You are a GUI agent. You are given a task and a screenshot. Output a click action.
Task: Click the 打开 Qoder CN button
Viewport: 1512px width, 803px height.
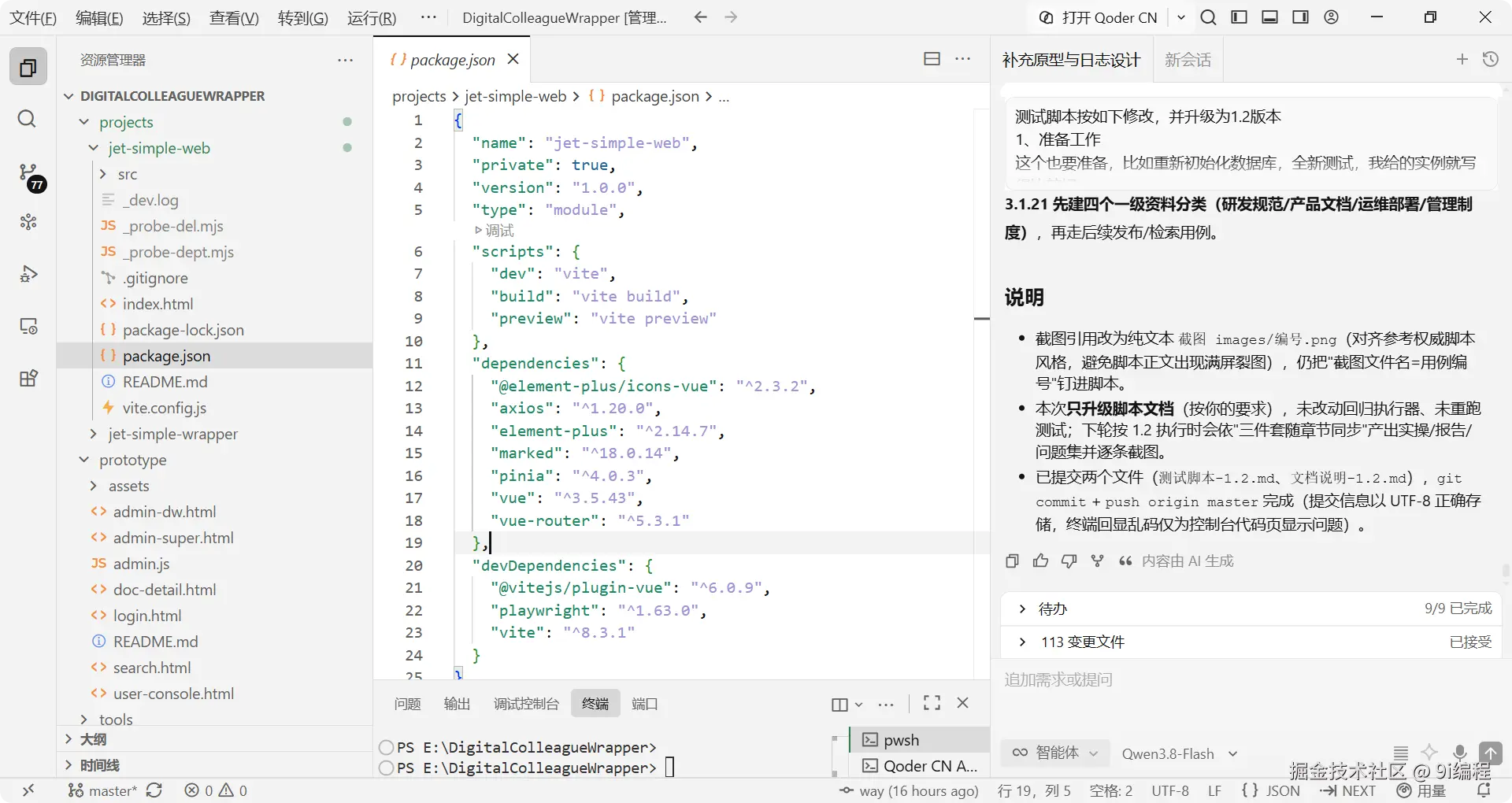pyautogui.click(x=1100, y=17)
